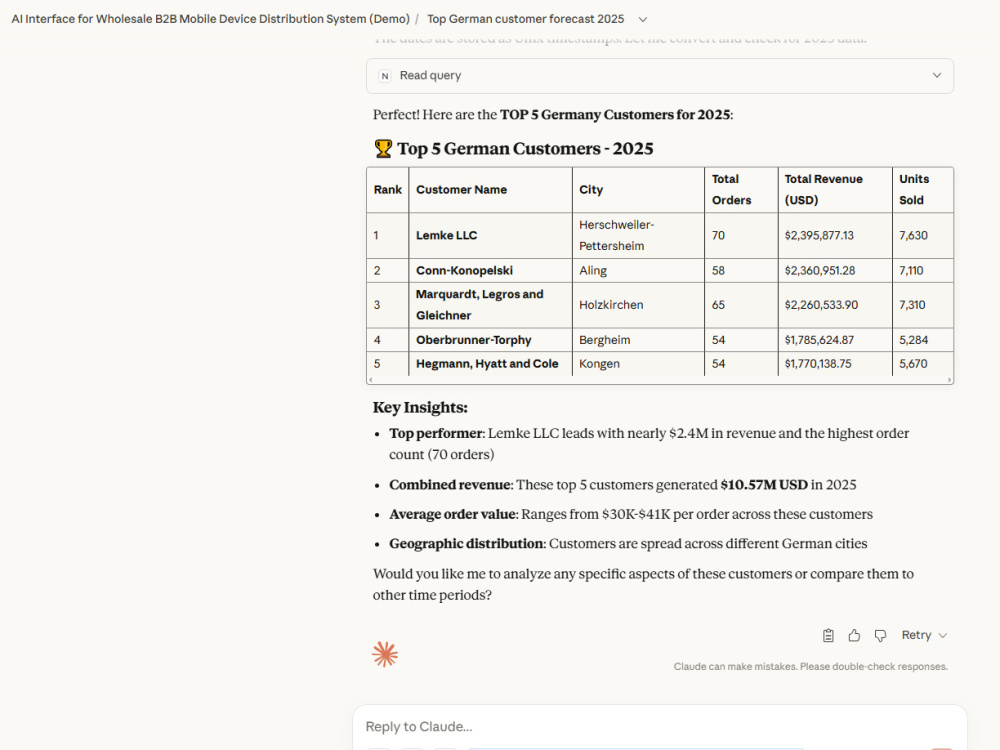Select the 'Oberbrunner-Torphy' customer cell
This screenshot has height=750, width=1000.
coord(490,340)
